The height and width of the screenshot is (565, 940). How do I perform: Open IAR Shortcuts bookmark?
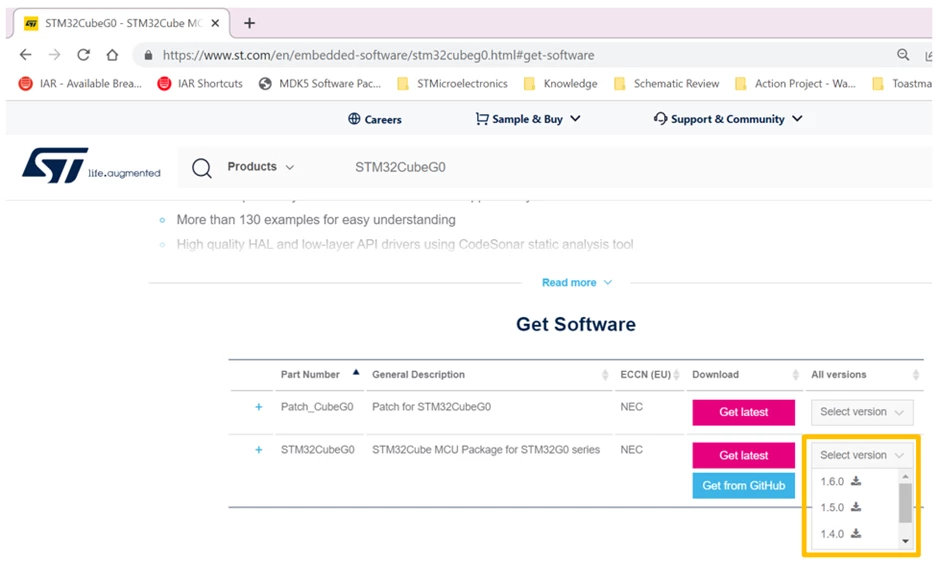tap(200, 83)
